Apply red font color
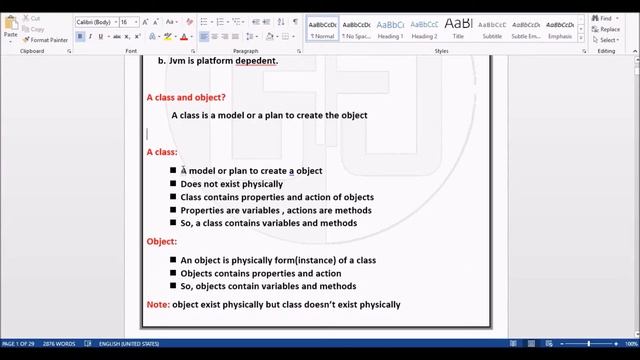Screen dimensions: 640x360 pyautogui.click(x=184, y=37)
